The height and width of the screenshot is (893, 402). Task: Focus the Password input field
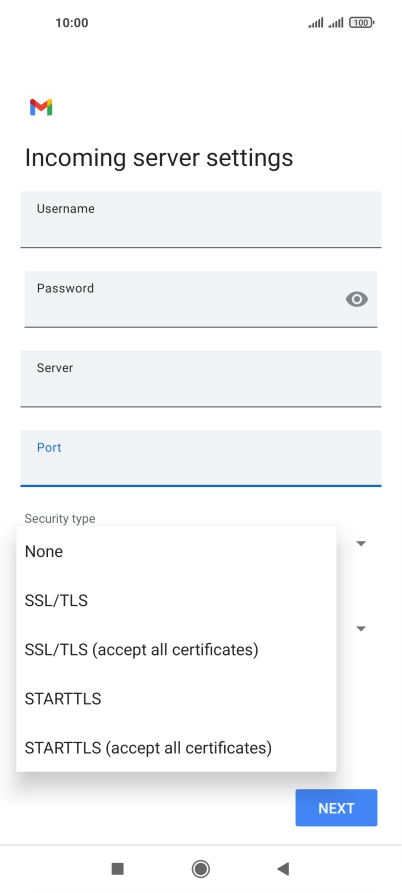tap(200, 299)
